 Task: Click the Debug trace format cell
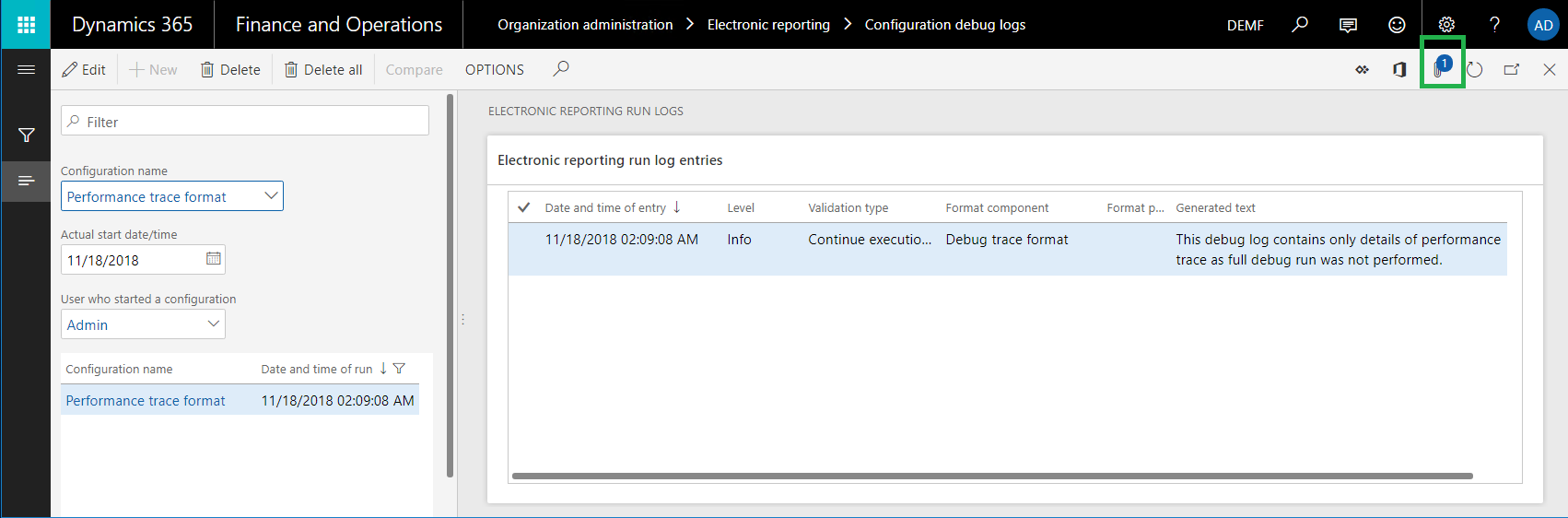point(1007,240)
